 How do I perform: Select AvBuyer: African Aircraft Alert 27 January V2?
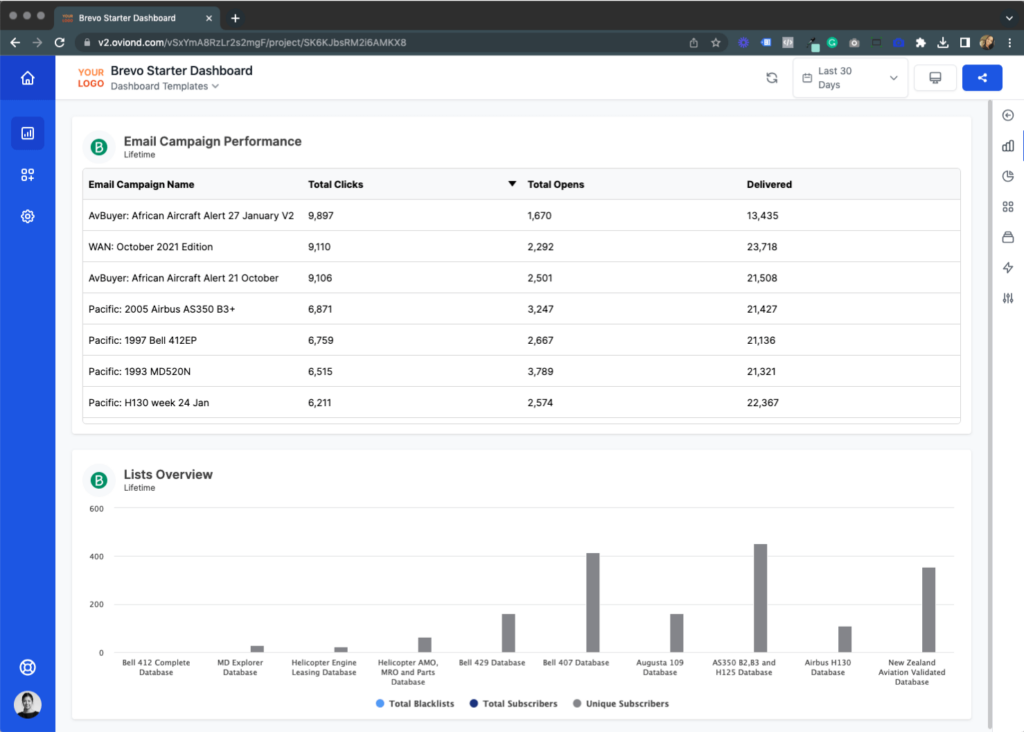click(x=521, y=215)
